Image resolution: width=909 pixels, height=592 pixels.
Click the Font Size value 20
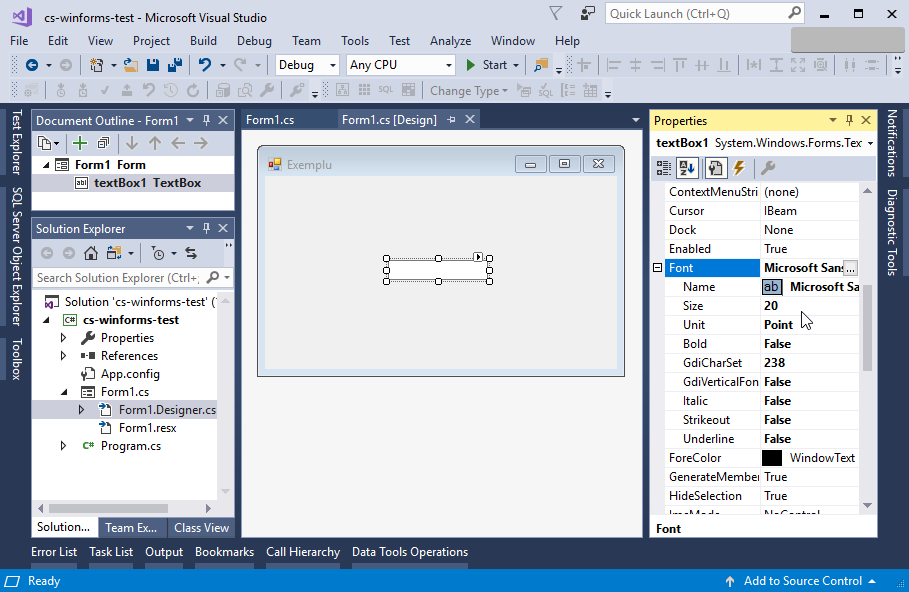pyautogui.click(x=770, y=306)
